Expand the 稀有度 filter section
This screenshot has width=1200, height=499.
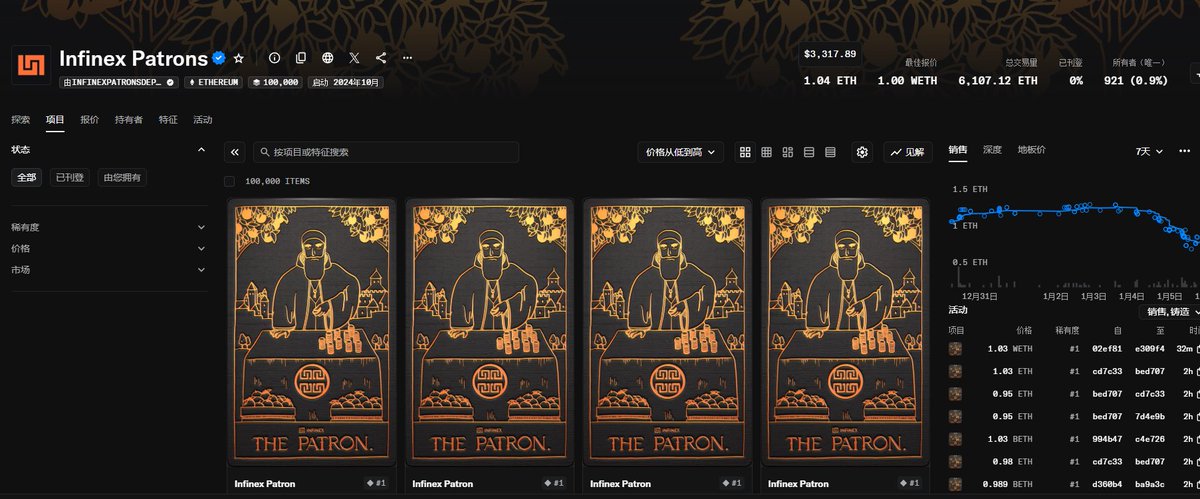coord(108,227)
